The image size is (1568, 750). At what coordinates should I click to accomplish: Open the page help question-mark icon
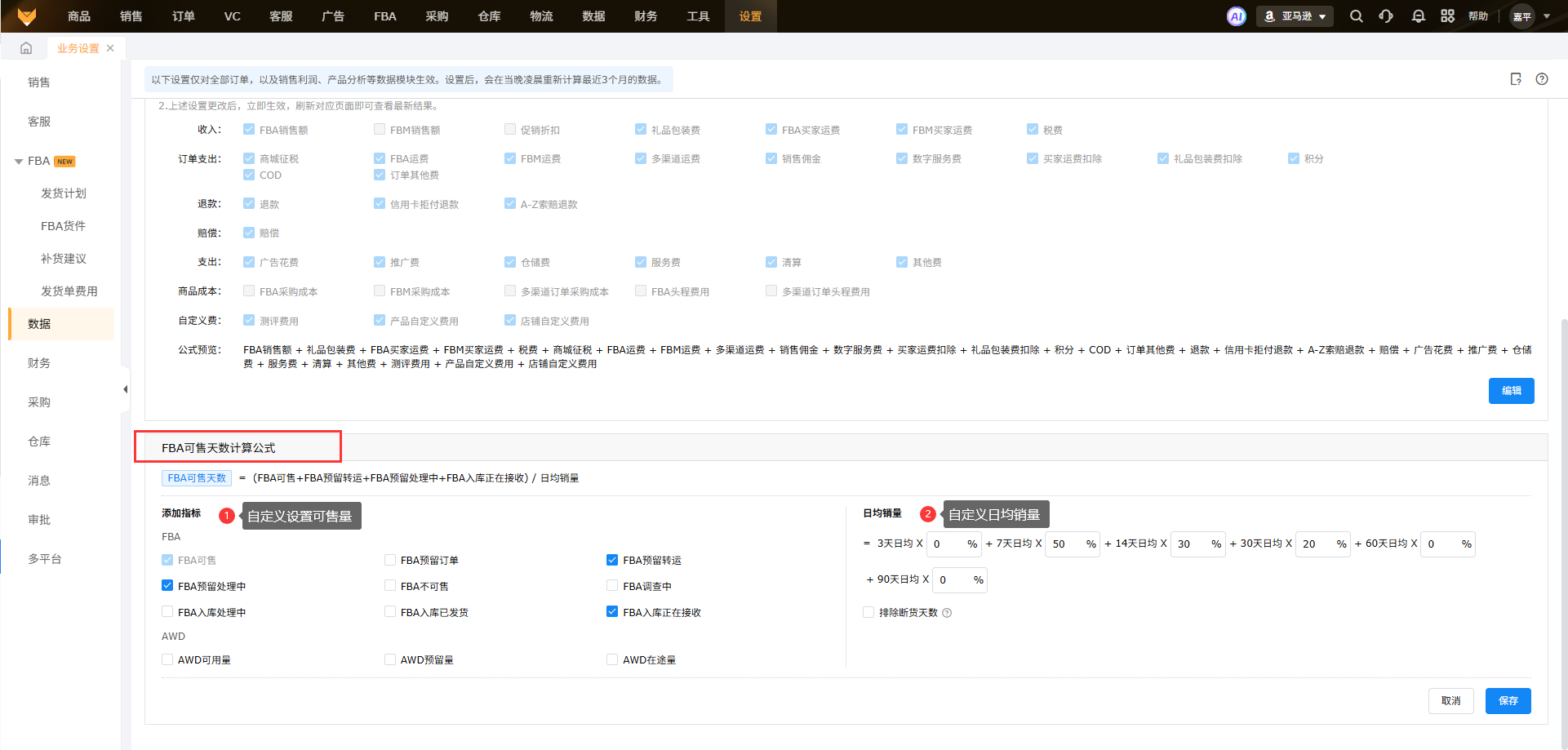pyautogui.click(x=1542, y=79)
